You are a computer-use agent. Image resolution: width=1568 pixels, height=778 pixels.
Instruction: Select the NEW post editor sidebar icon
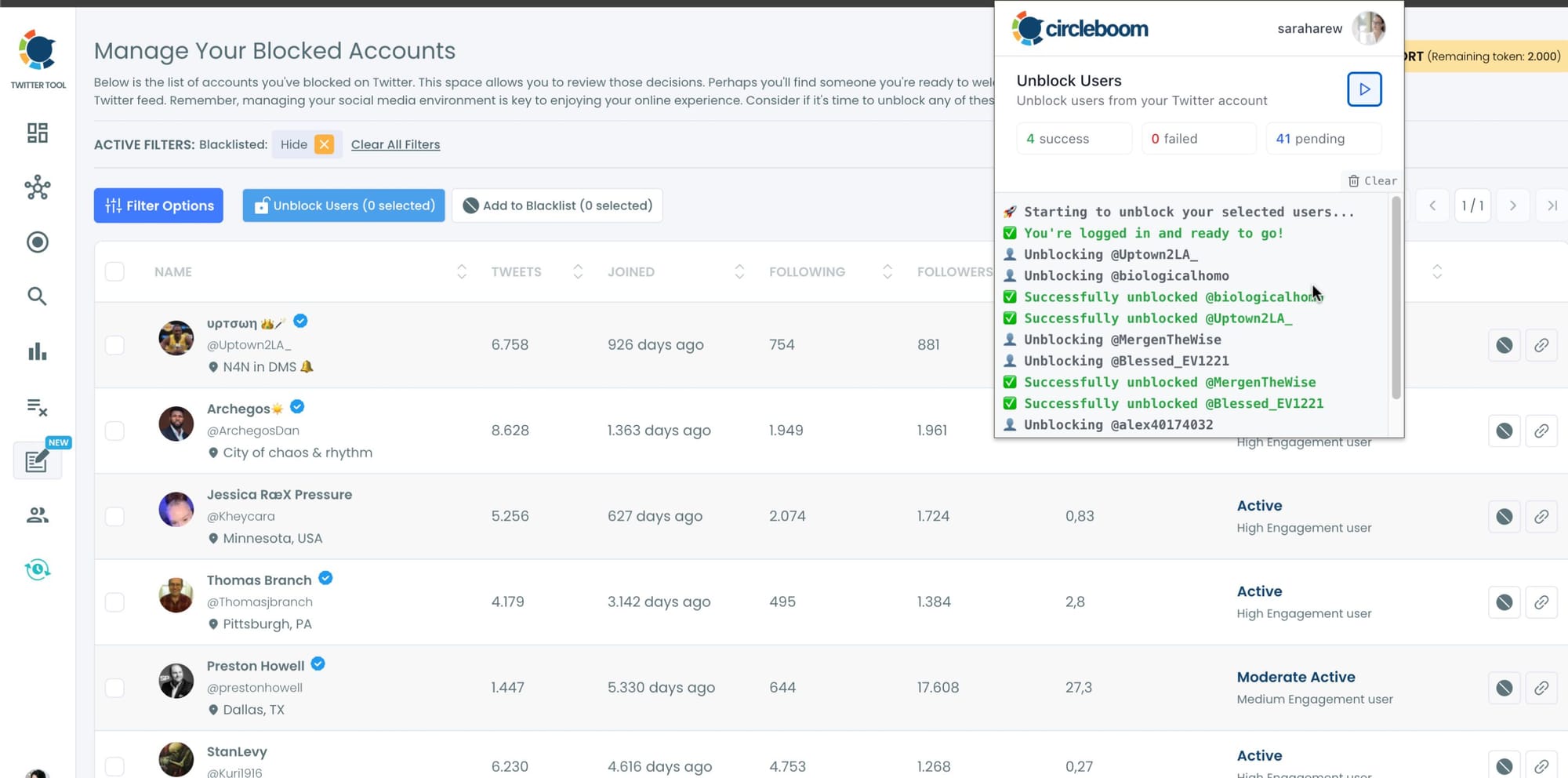[x=37, y=460]
